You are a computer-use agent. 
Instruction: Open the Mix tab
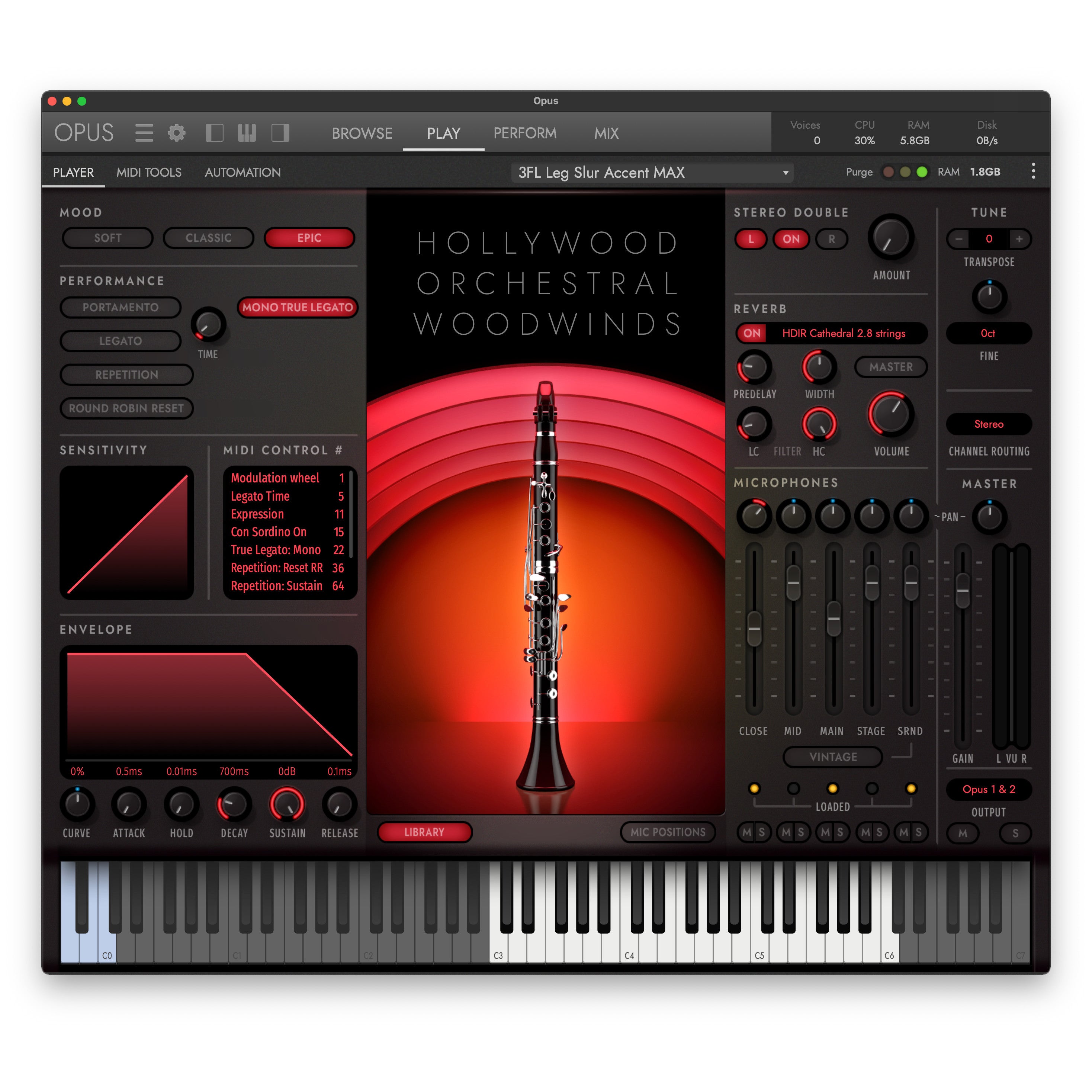coord(607,134)
